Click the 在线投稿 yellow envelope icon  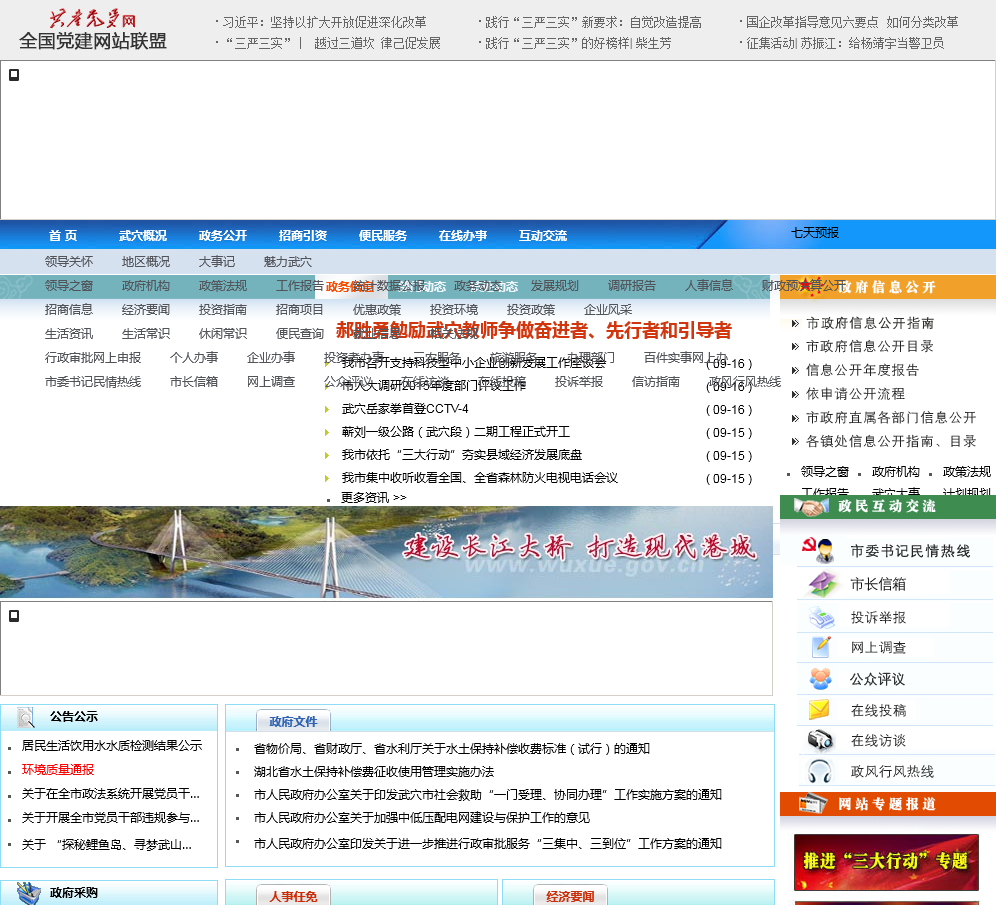coord(820,710)
